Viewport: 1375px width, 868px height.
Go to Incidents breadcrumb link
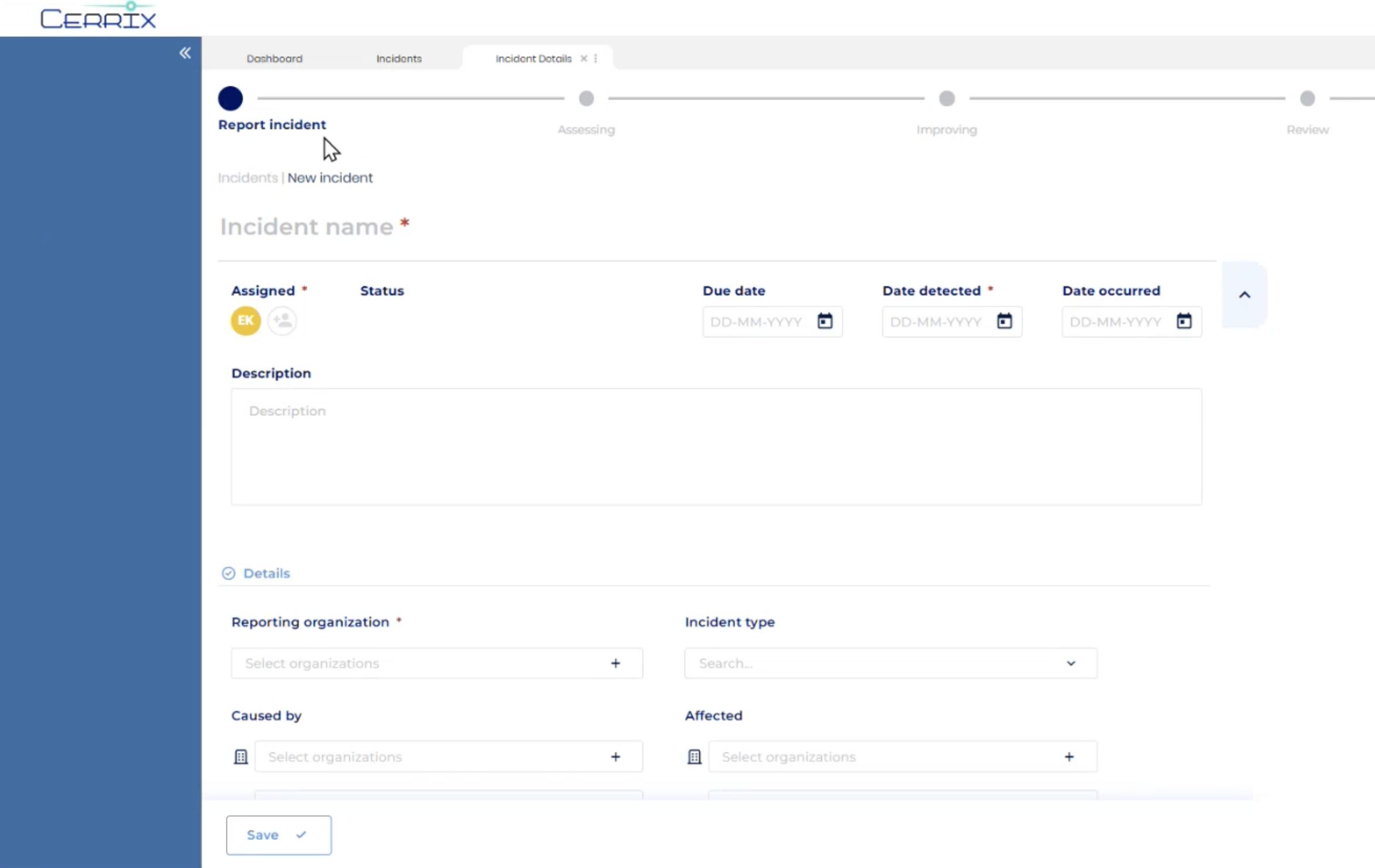[248, 178]
